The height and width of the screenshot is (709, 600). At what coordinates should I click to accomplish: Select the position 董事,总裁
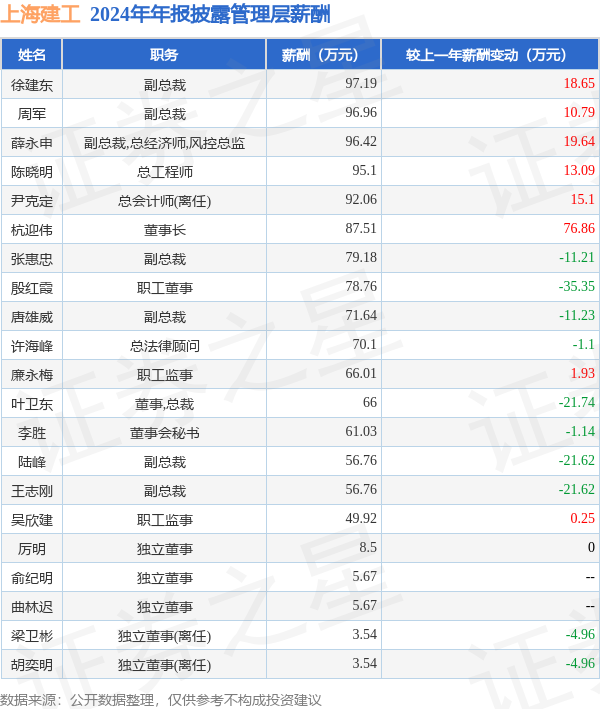click(x=165, y=404)
